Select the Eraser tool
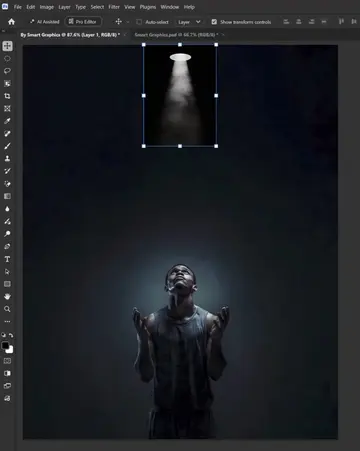Viewport: 360px width, 451px height. pos(7,184)
